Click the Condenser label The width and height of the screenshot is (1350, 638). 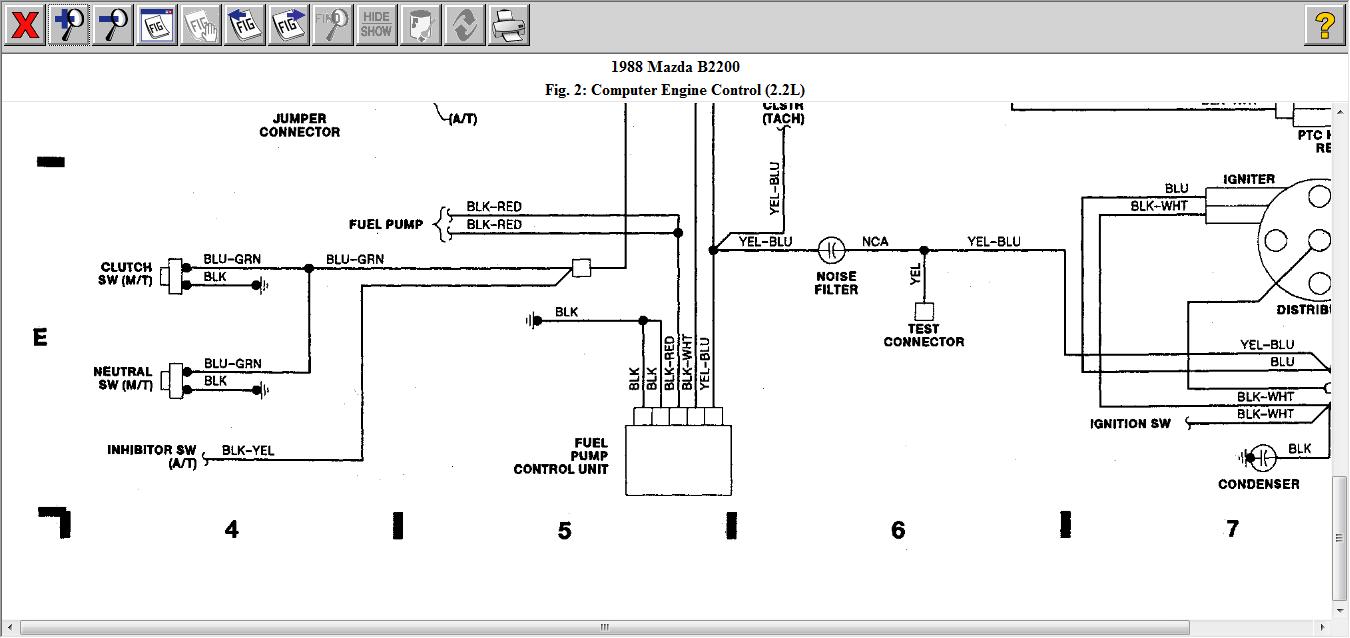pyautogui.click(x=1259, y=484)
